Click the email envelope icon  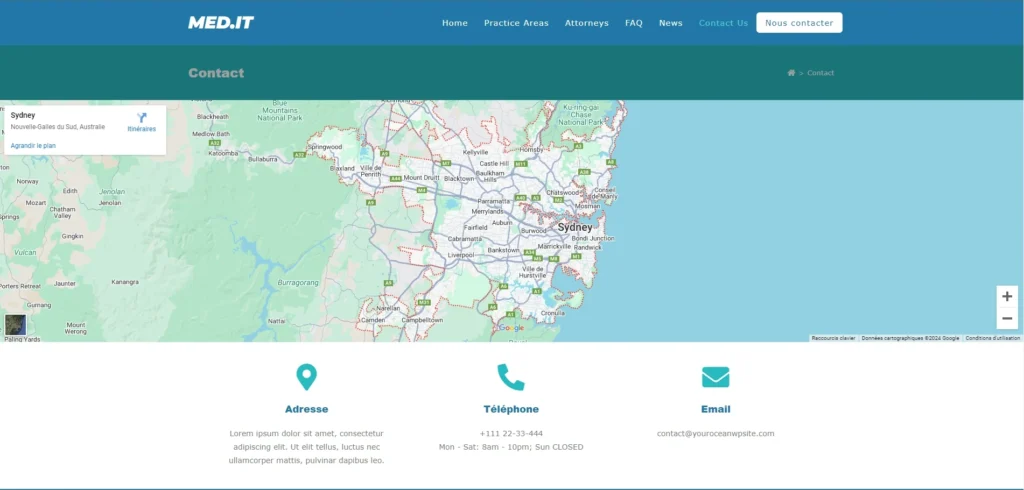coord(716,377)
